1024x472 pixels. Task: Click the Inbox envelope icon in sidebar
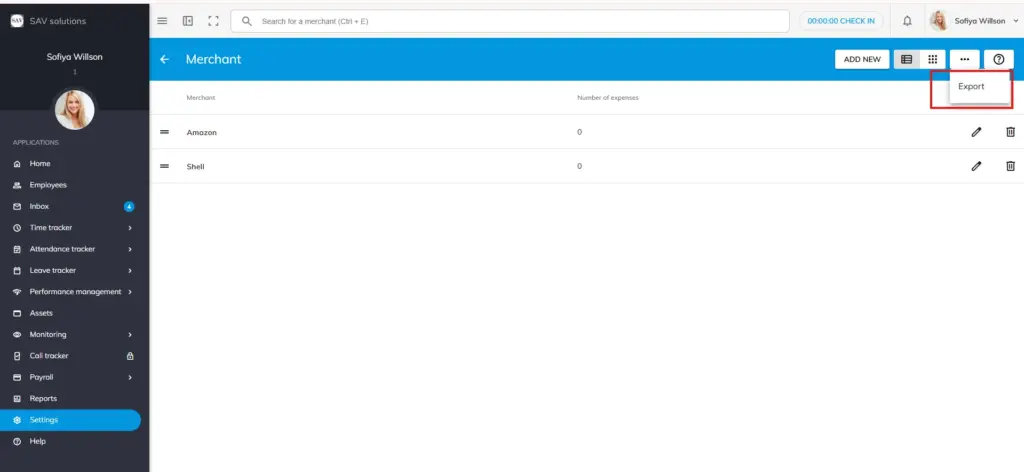point(17,206)
